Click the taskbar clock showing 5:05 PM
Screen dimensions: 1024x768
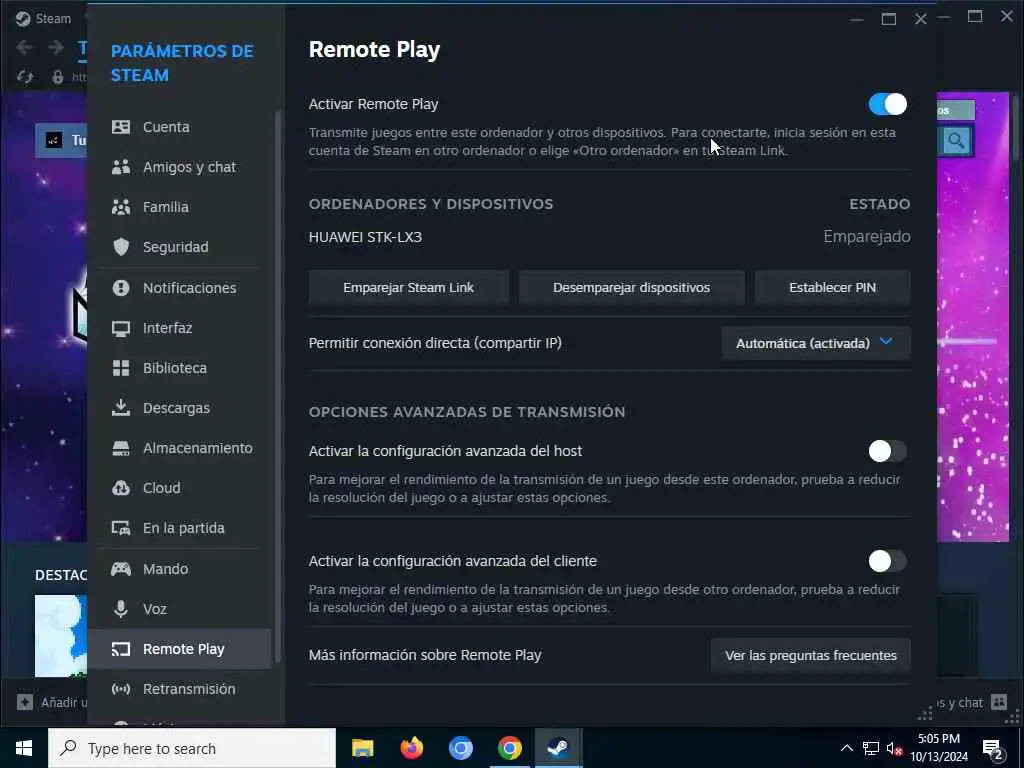coord(938,748)
